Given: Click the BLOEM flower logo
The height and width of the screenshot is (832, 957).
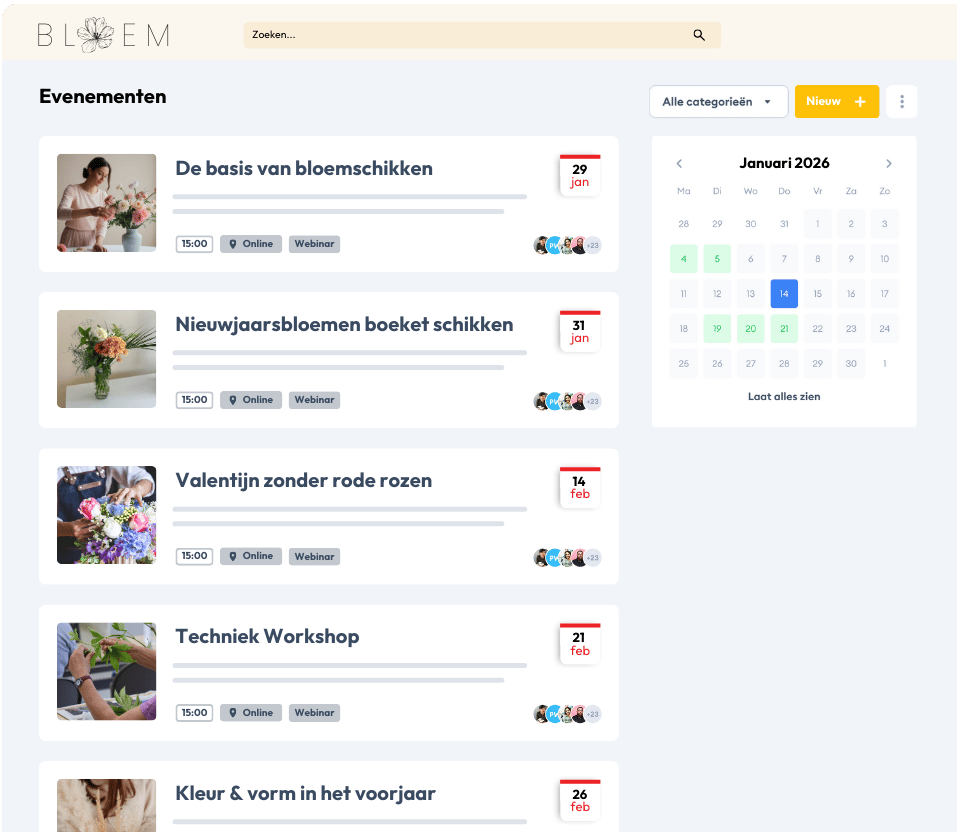Looking at the screenshot, I should [103, 35].
